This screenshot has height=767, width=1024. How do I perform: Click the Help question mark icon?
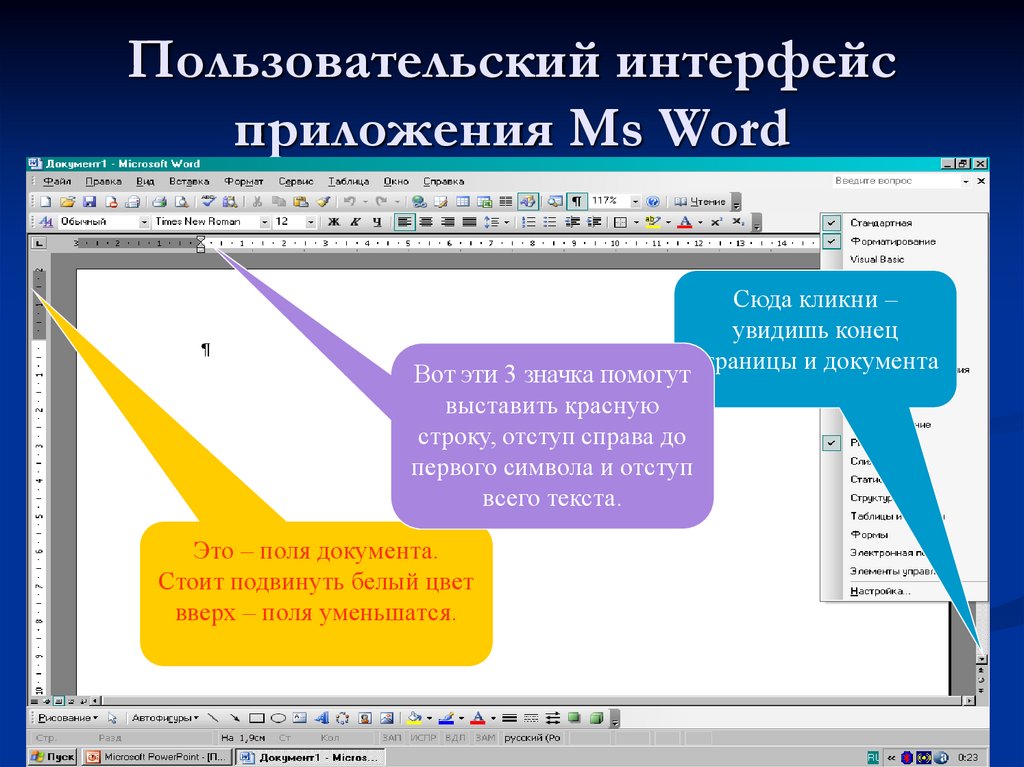[652, 202]
